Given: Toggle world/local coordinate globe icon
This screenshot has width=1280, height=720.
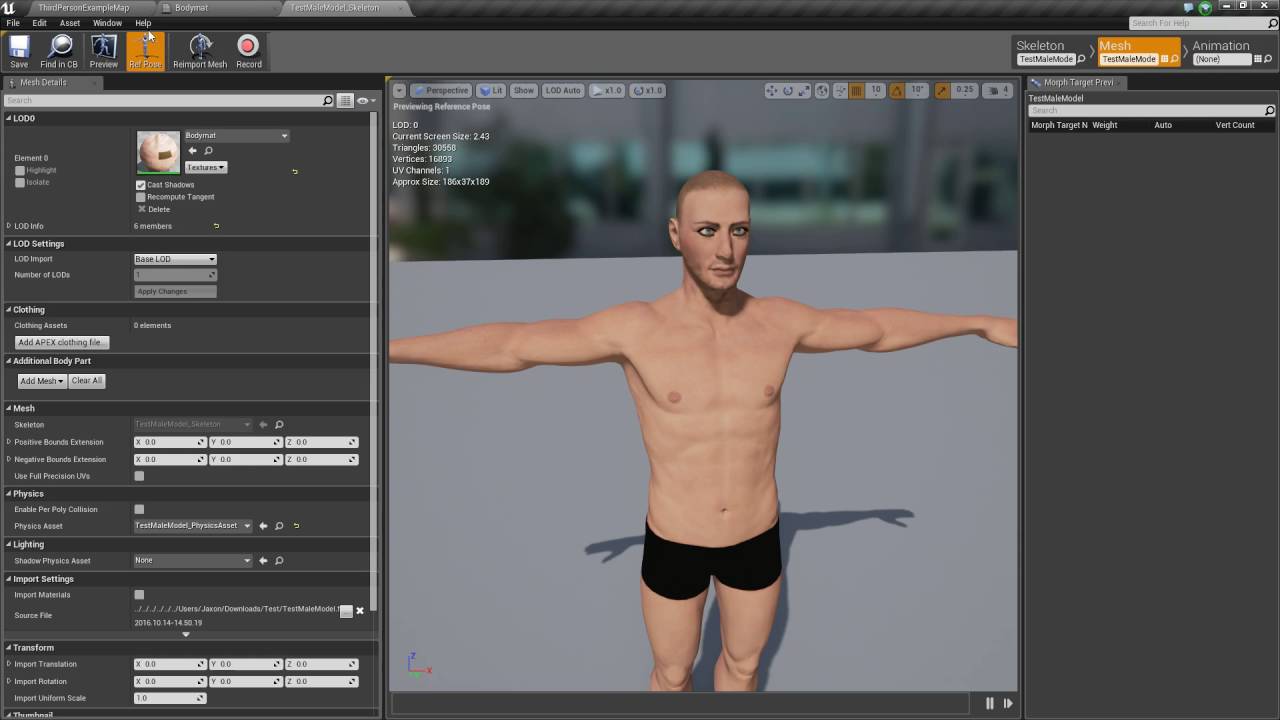Looking at the screenshot, I should (x=822, y=90).
